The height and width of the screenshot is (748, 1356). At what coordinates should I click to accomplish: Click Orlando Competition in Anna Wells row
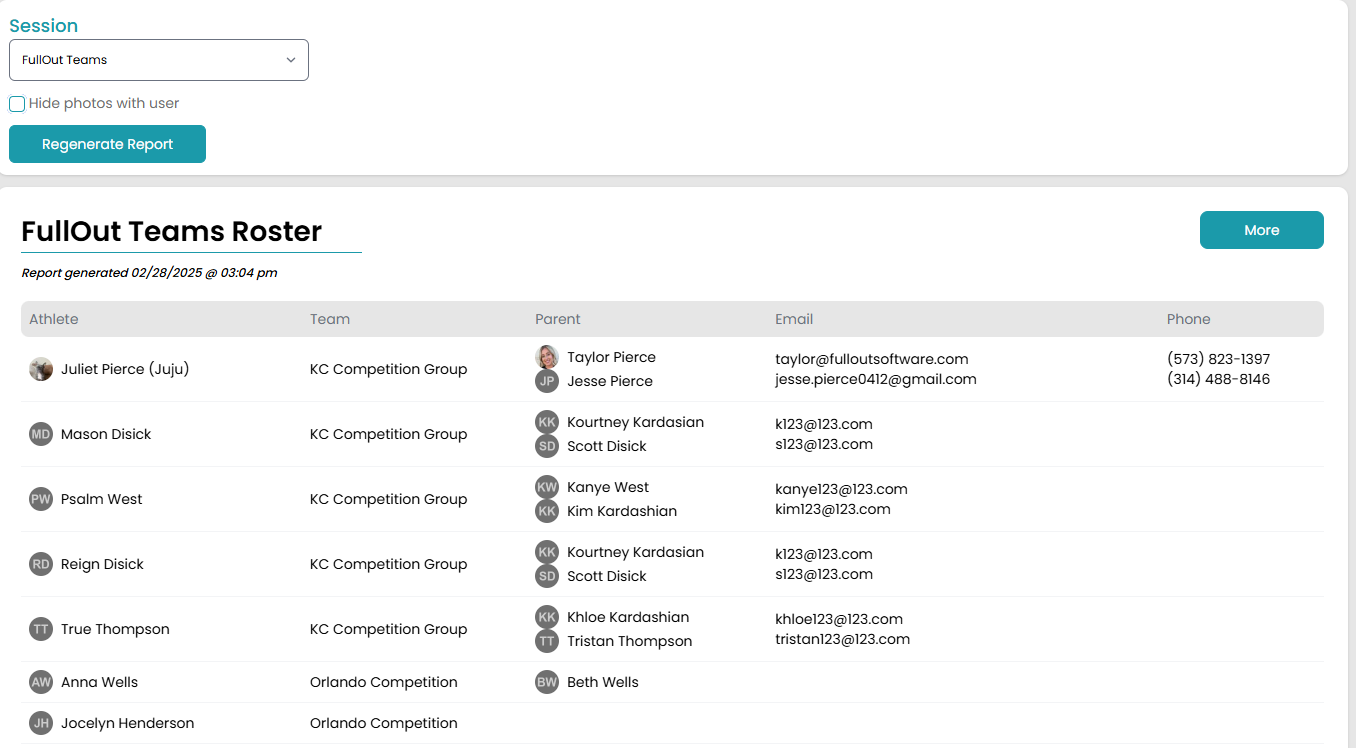(x=384, y=682)
